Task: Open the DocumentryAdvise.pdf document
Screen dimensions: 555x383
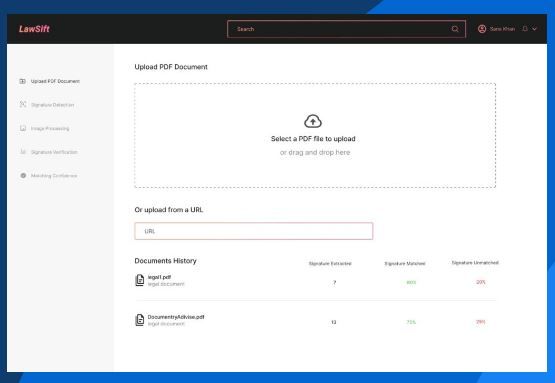Action: [176, 317]
